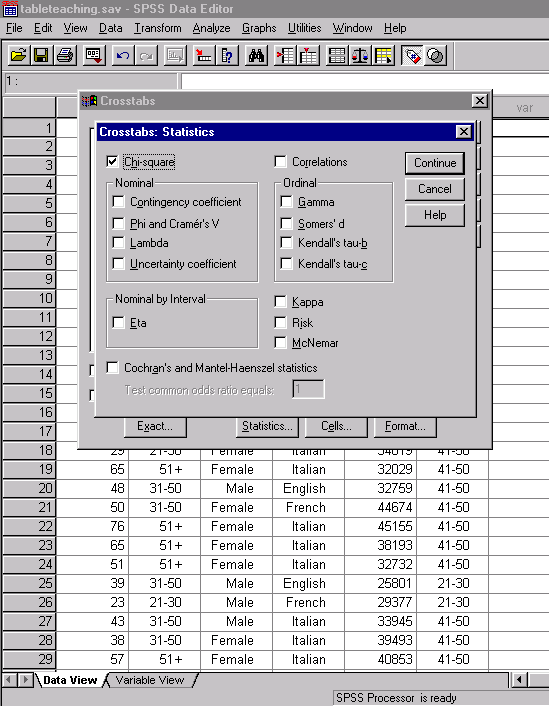Image resolution: width=549 pixels, height=706 pixels.
Task: Click Cancel in Crosstabs: Statistics
Action: pyautogui.click(x=435, y=189)
